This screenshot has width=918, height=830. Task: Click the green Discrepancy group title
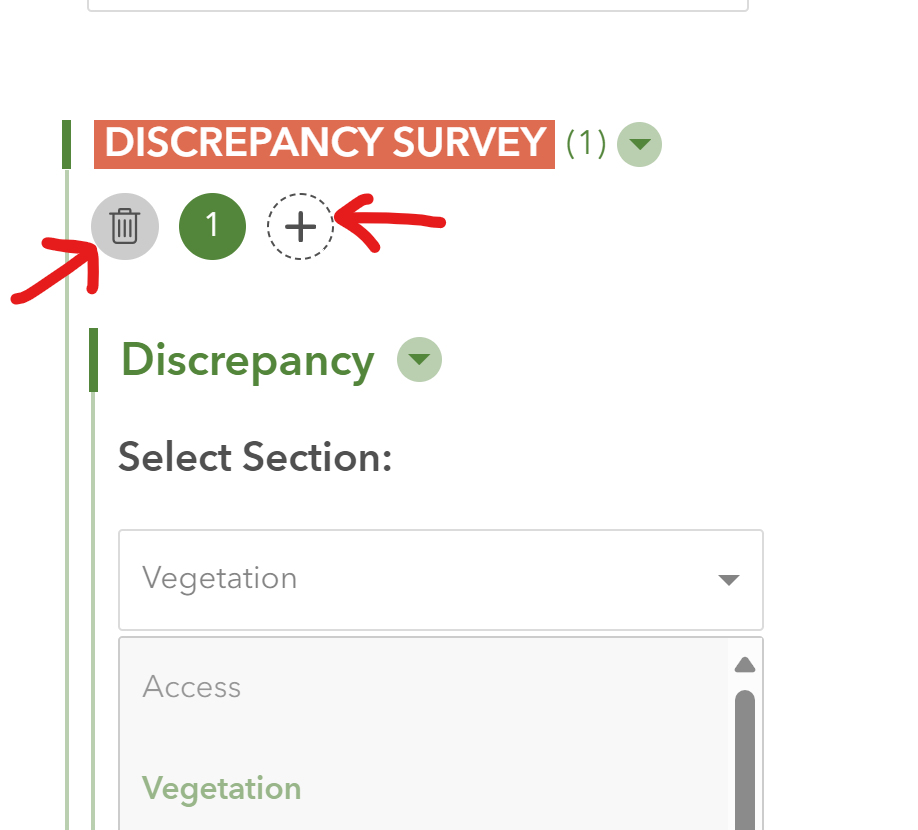[247, 360]
